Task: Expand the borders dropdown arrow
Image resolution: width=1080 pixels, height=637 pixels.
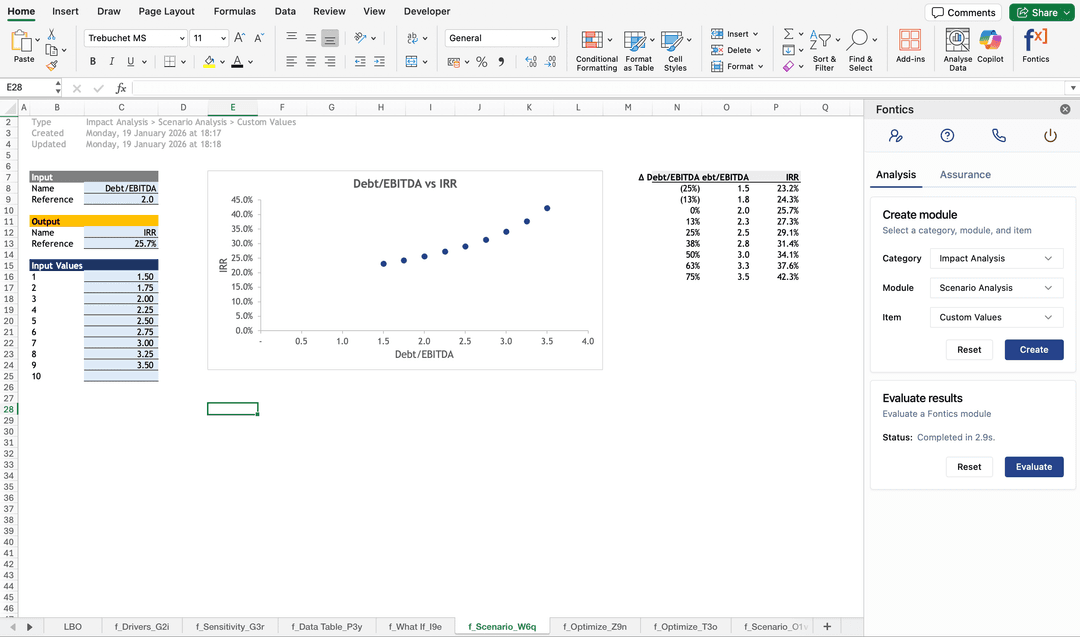Action: (x=183, y=62)
